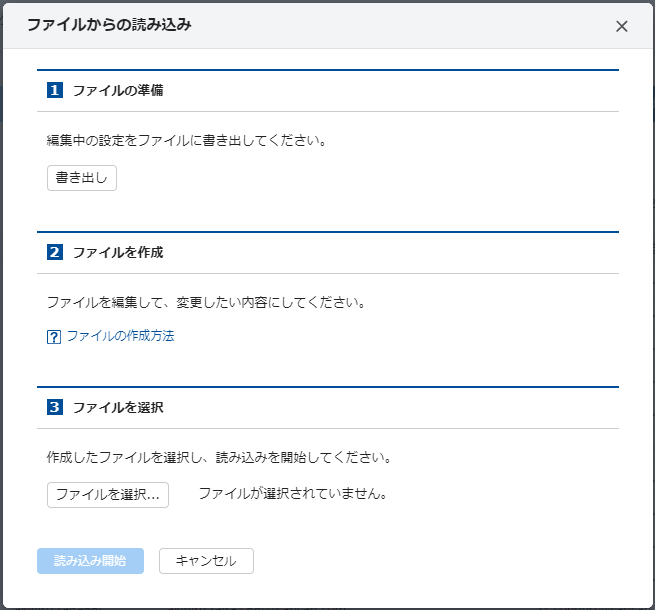Click the step 3 number badge

pyautogui.click(x=55, y=407)
